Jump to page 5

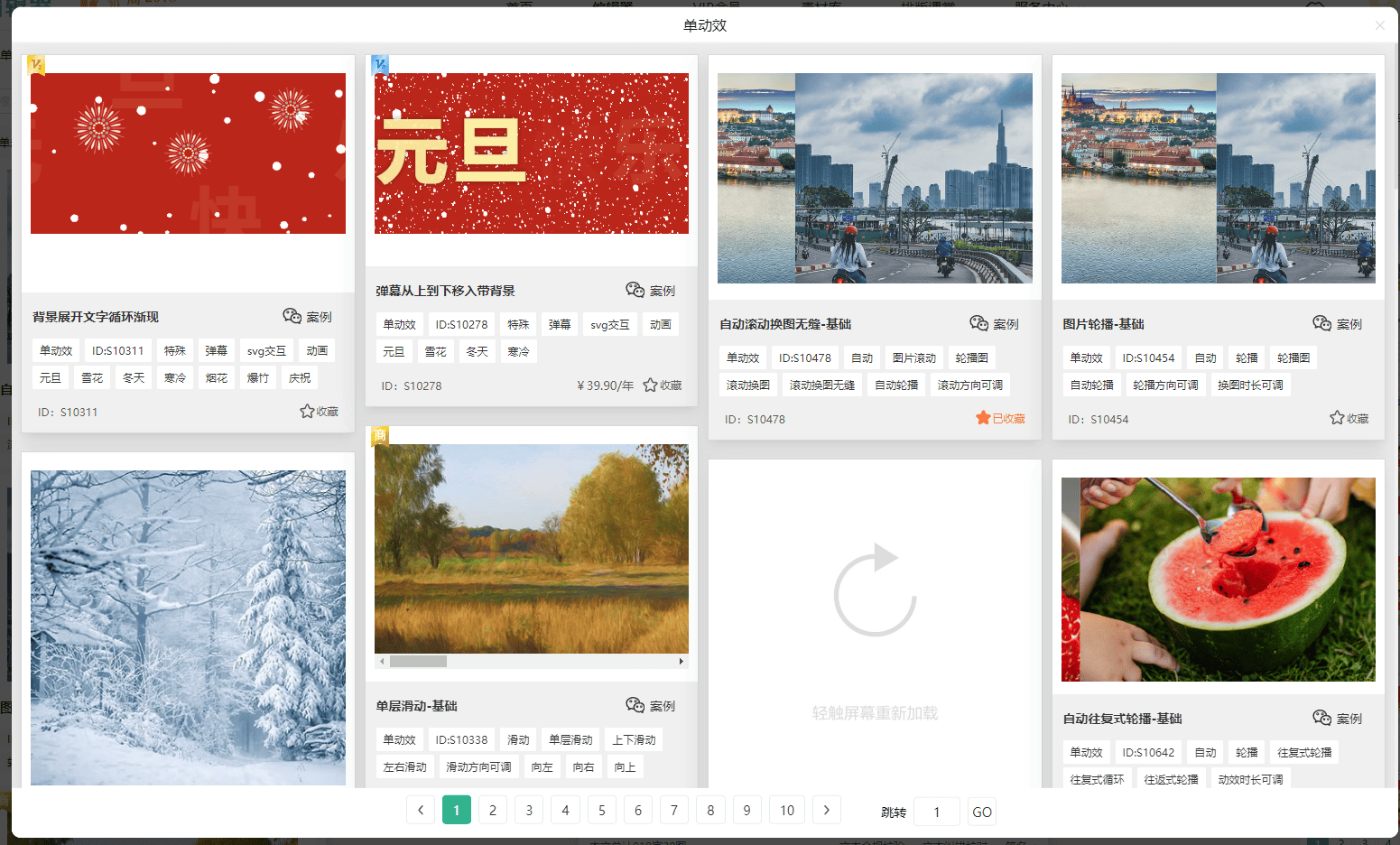tap(602, 811)
